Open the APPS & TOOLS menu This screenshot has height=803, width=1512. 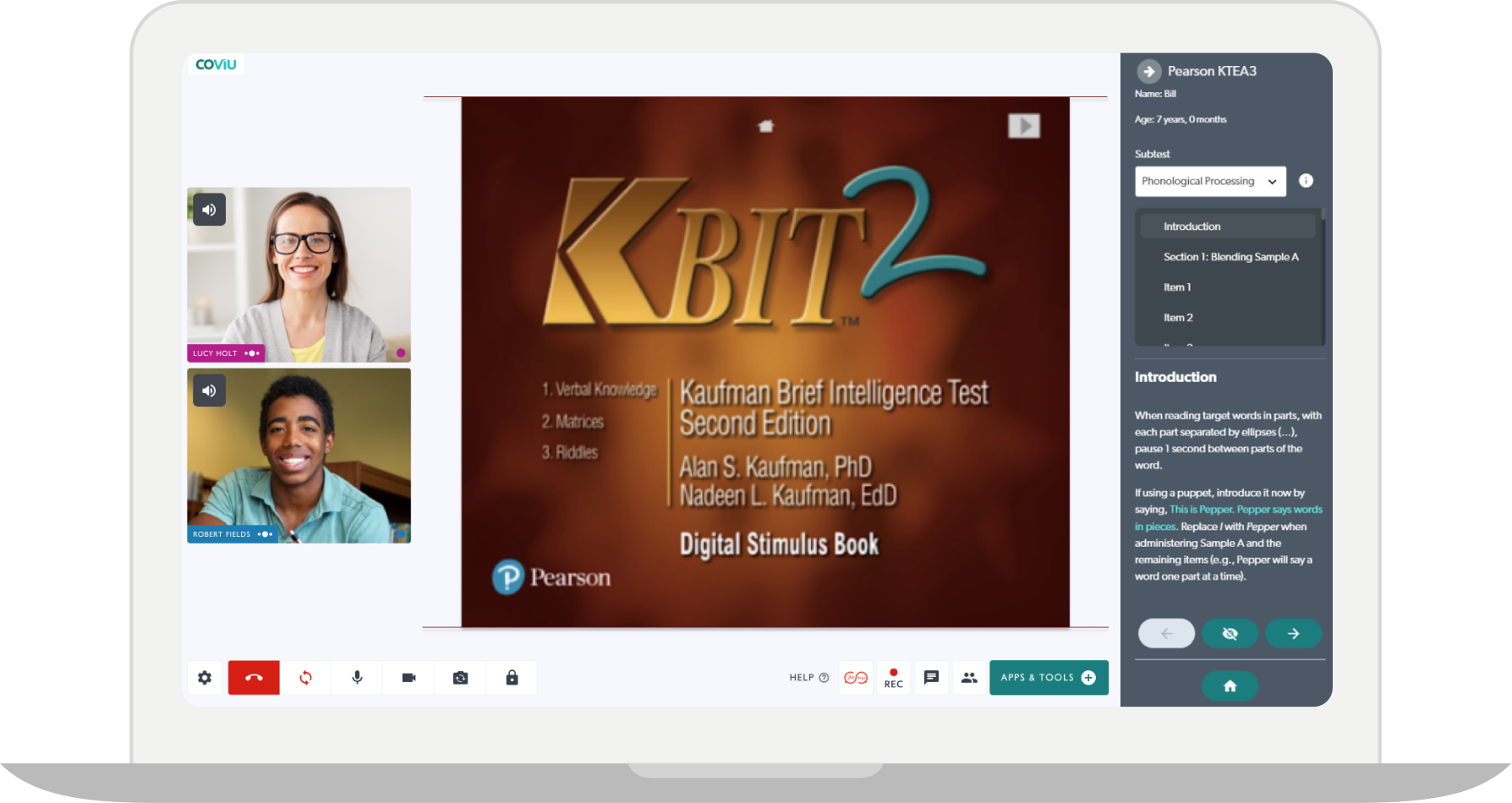1049,678
